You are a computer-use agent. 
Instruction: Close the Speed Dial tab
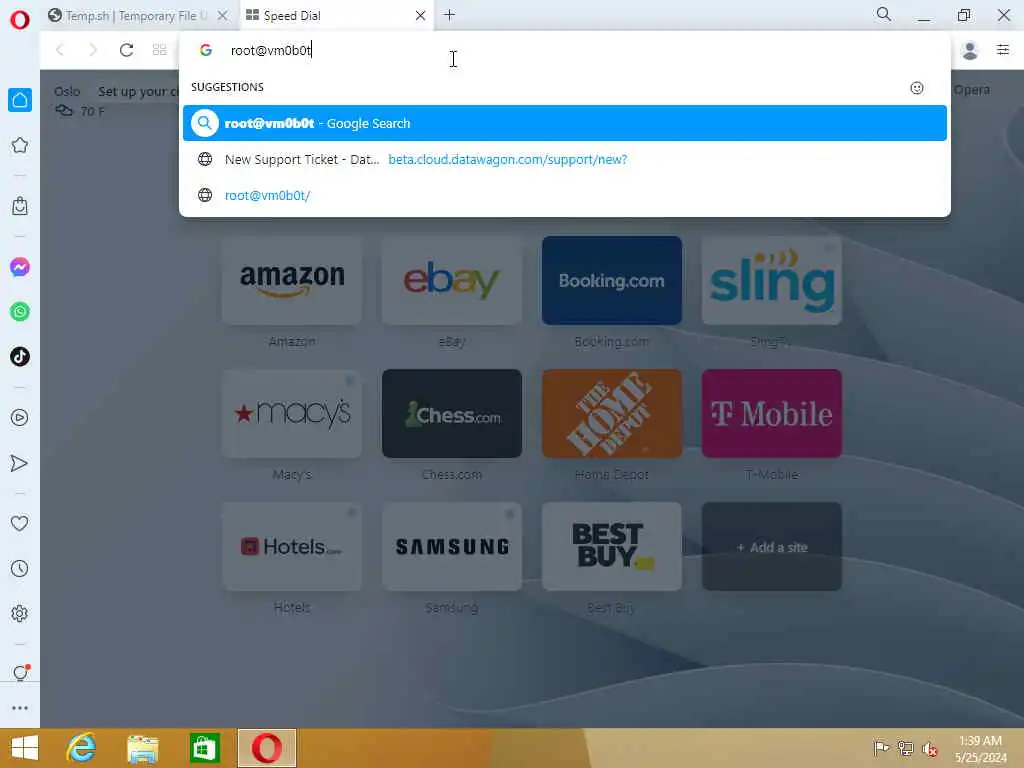tap(421, 16)
